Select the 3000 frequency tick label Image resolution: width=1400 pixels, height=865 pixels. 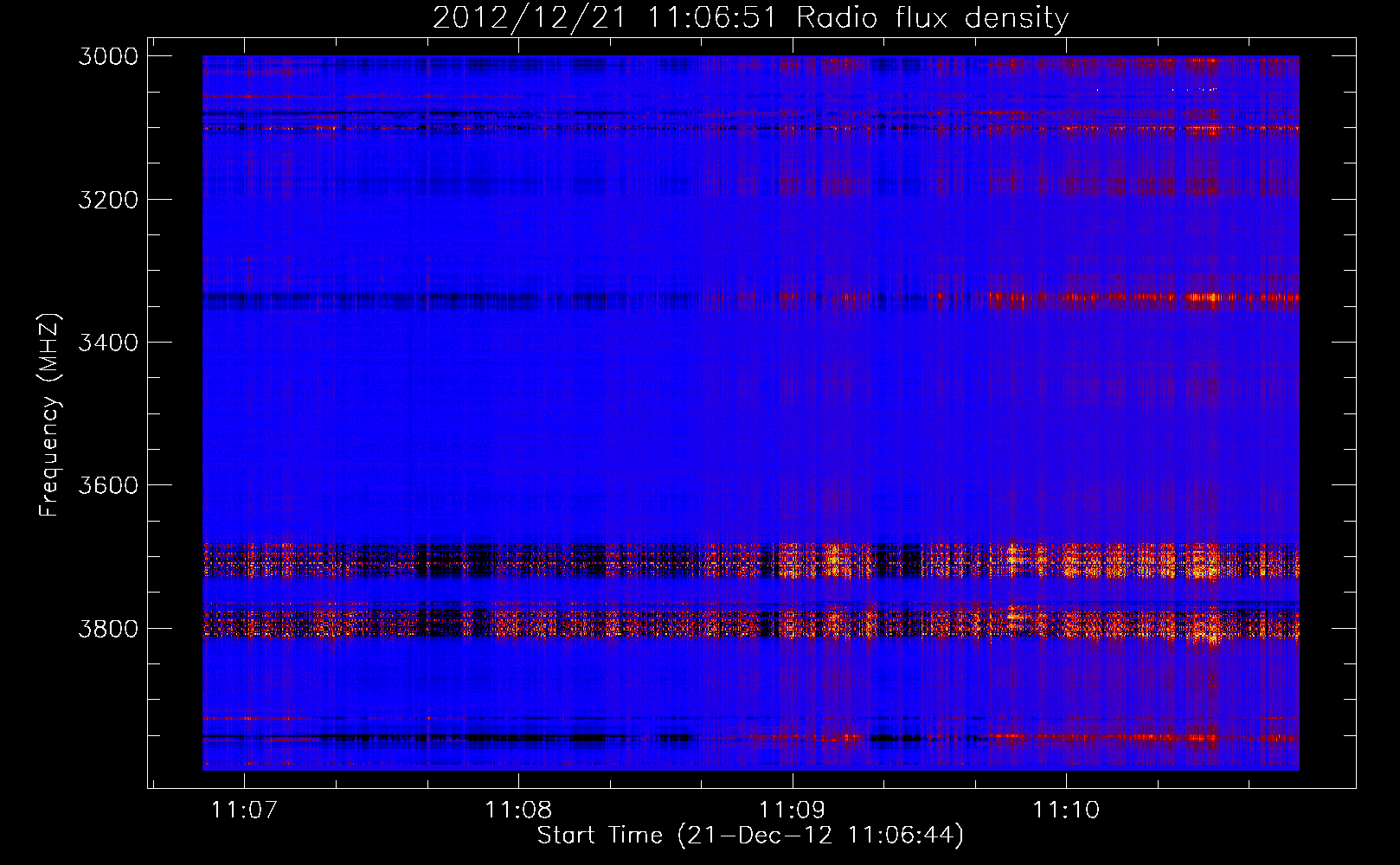pos(108,56)
